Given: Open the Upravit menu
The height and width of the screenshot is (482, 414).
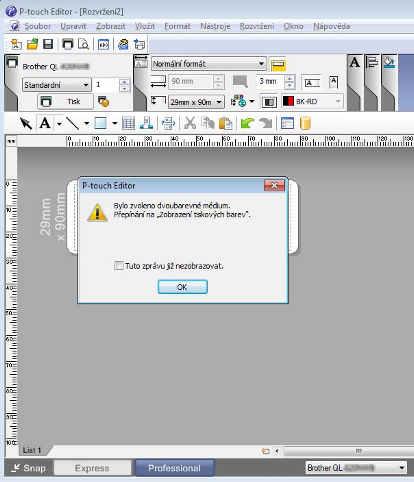Looking at the screenshot, I should click(73, 26).
